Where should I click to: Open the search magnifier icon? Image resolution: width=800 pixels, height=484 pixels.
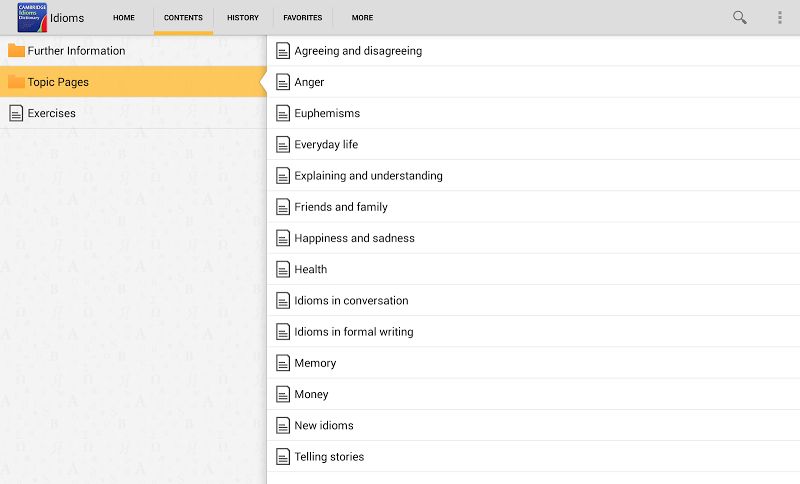(x=740, y=18)
